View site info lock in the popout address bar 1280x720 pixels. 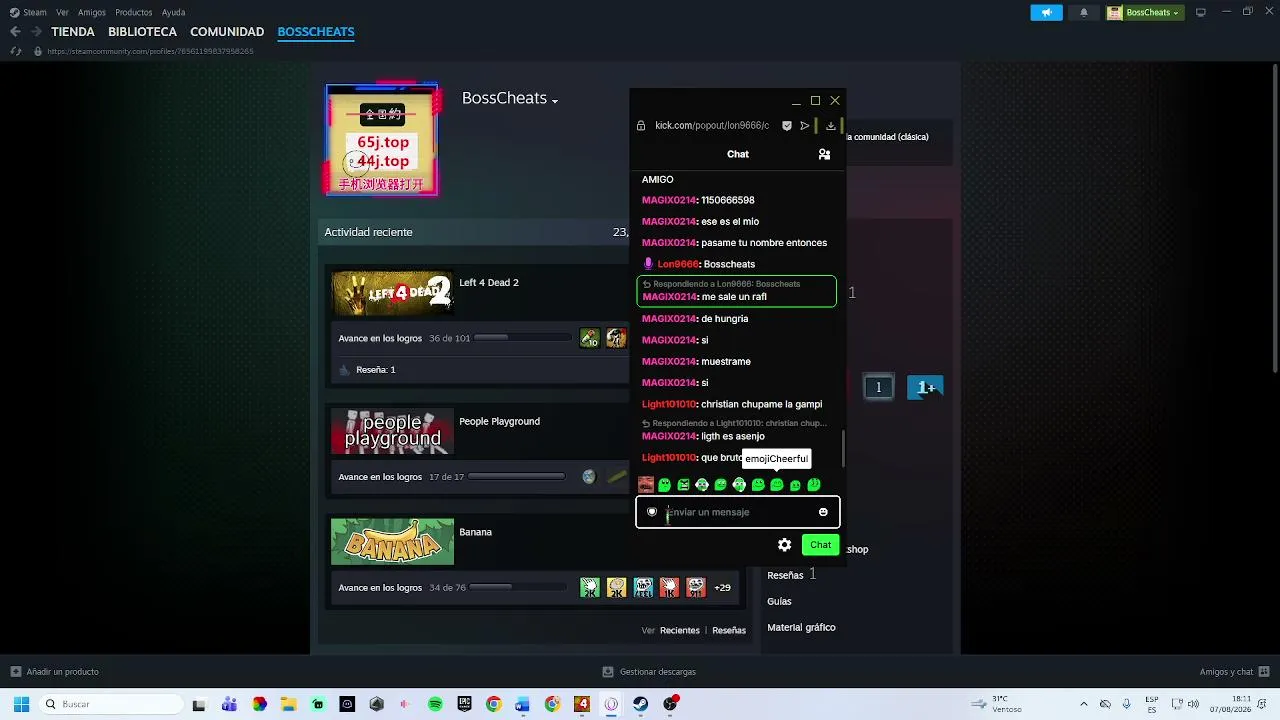point(641,126)
